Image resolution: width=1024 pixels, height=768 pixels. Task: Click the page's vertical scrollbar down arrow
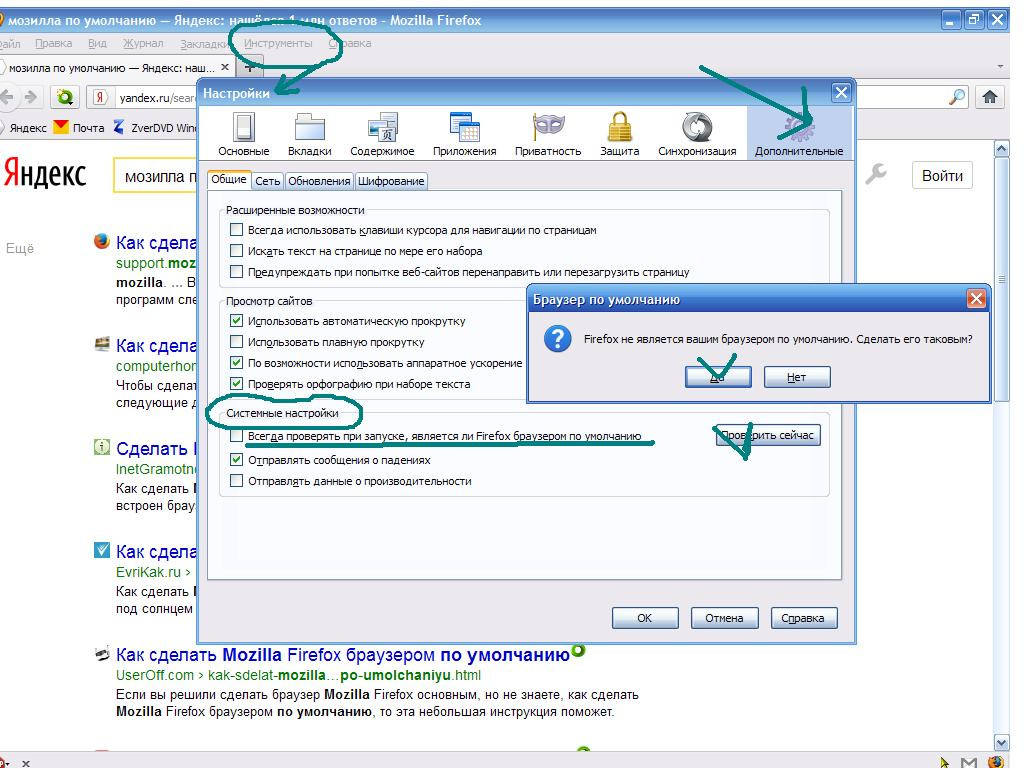point(1003,741)
